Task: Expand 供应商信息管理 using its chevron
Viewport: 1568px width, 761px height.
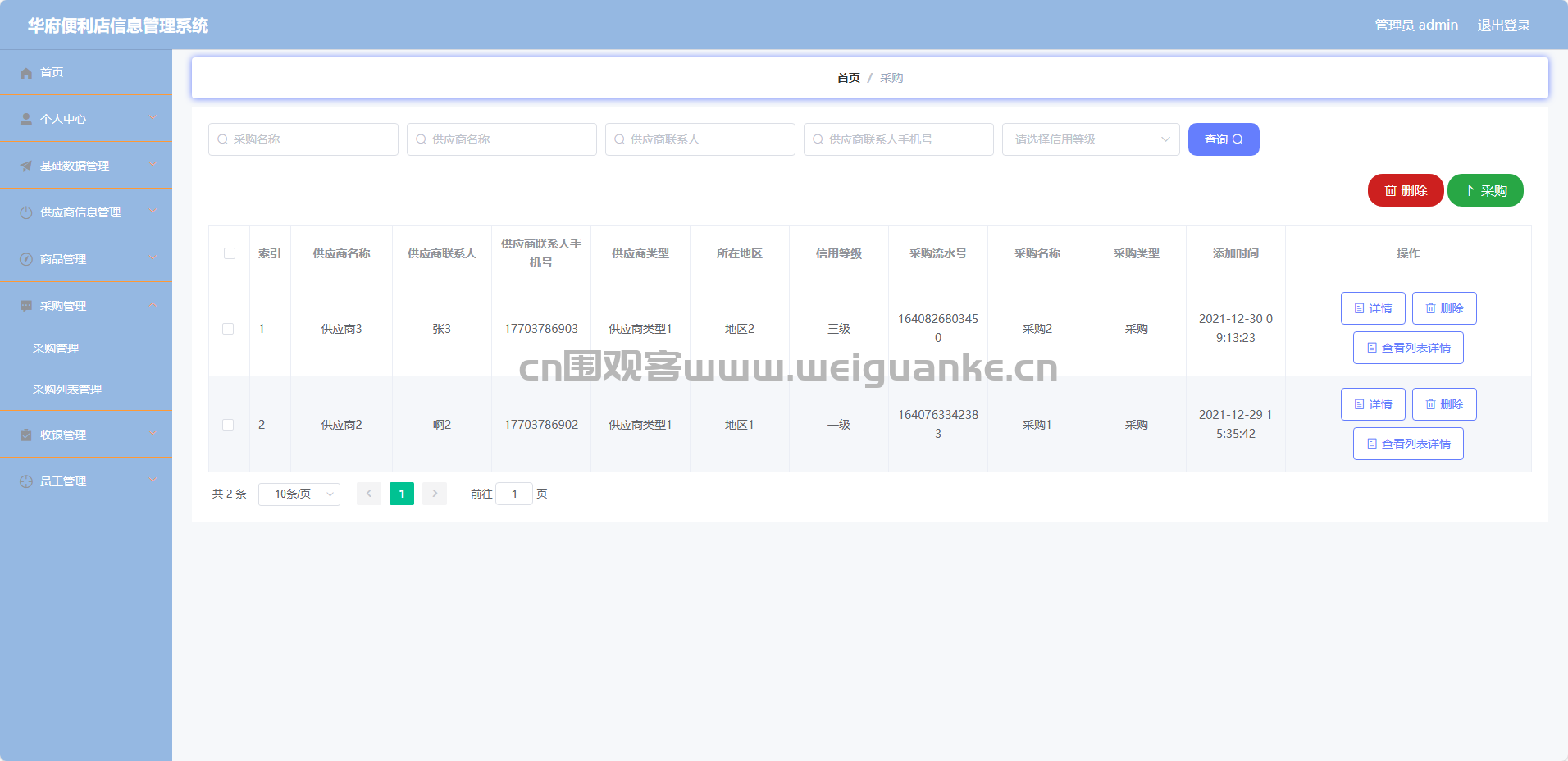Action: 153,212
